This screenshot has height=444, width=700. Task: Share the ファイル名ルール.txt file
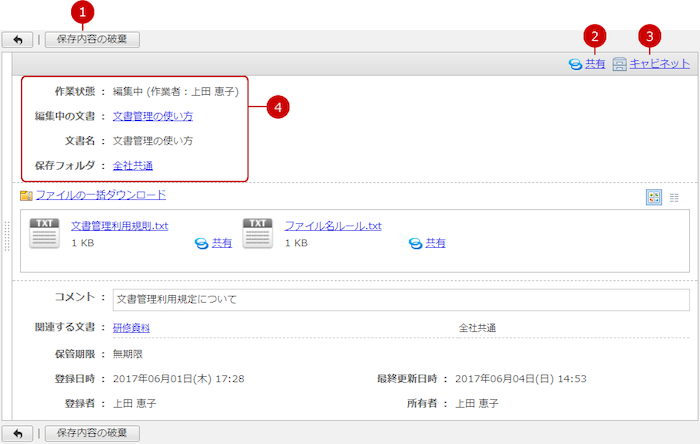[427, 243]
